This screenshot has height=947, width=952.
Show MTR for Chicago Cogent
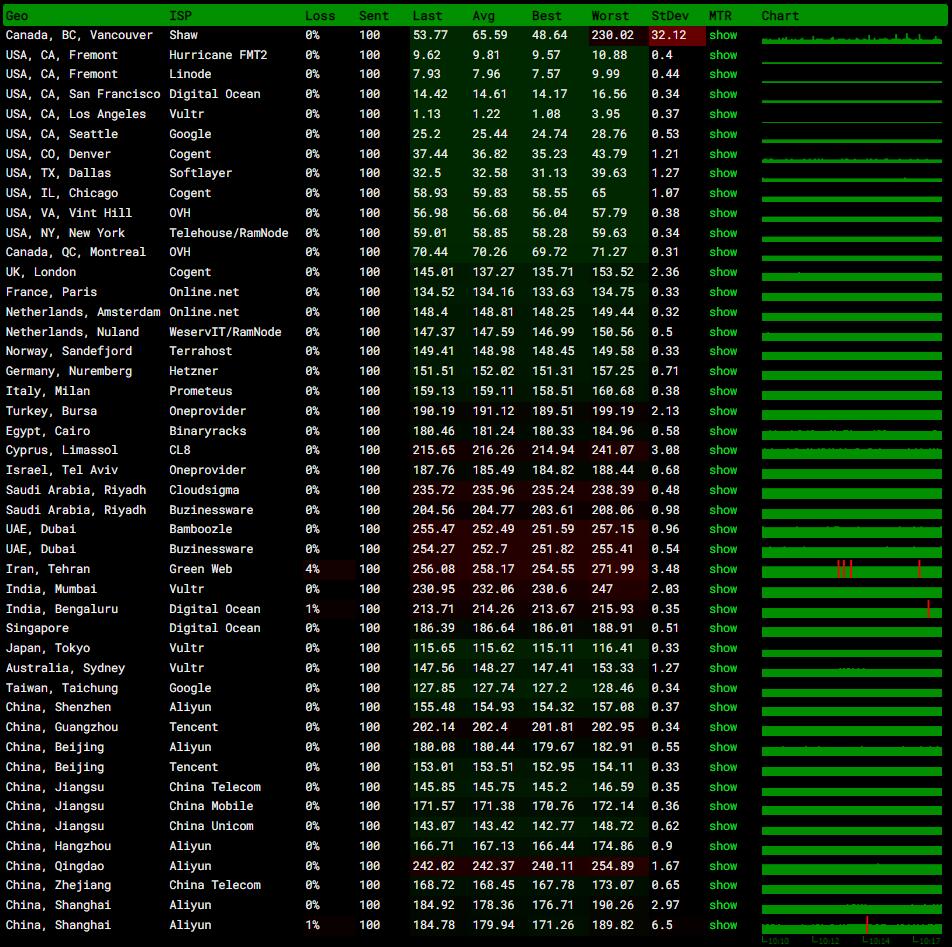[723, 193]
